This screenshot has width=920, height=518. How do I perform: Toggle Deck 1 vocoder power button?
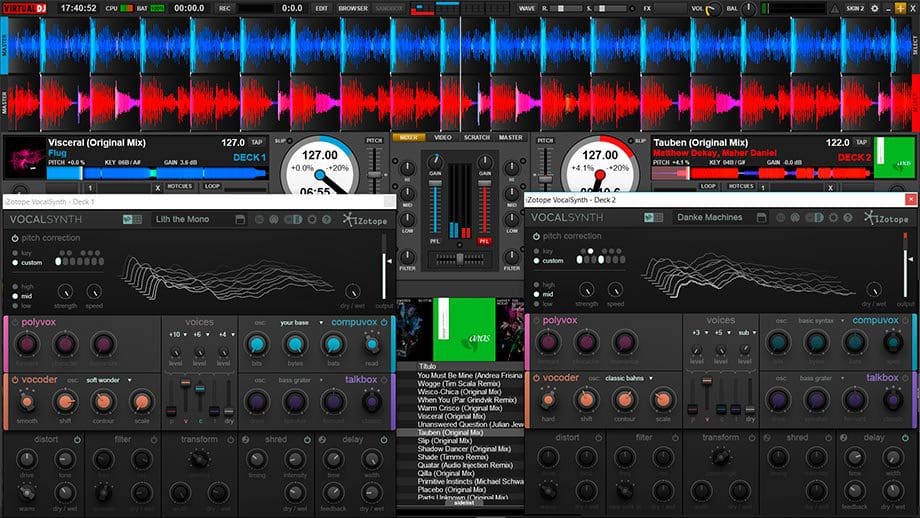15,380
